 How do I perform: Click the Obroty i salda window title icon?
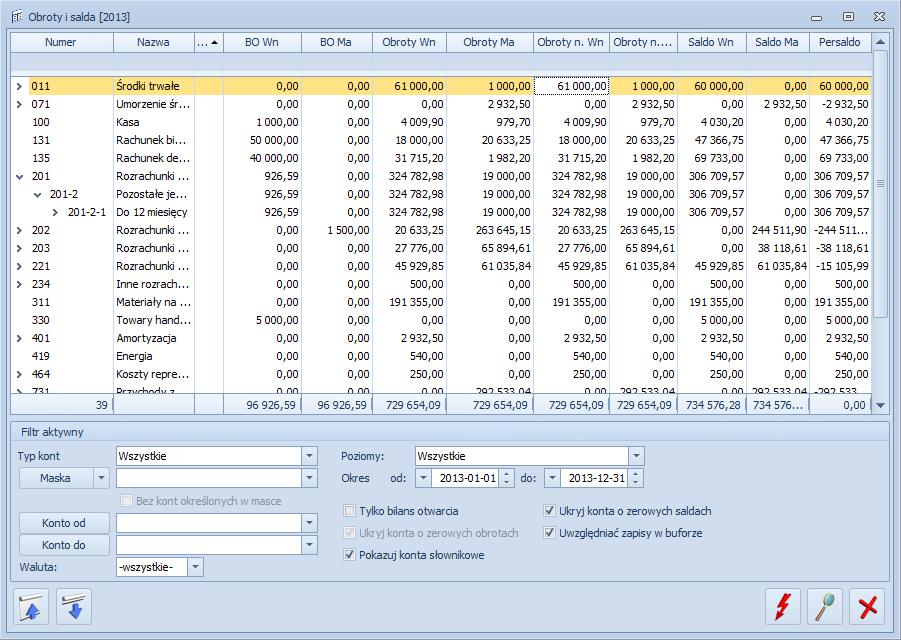click(17, 17)
